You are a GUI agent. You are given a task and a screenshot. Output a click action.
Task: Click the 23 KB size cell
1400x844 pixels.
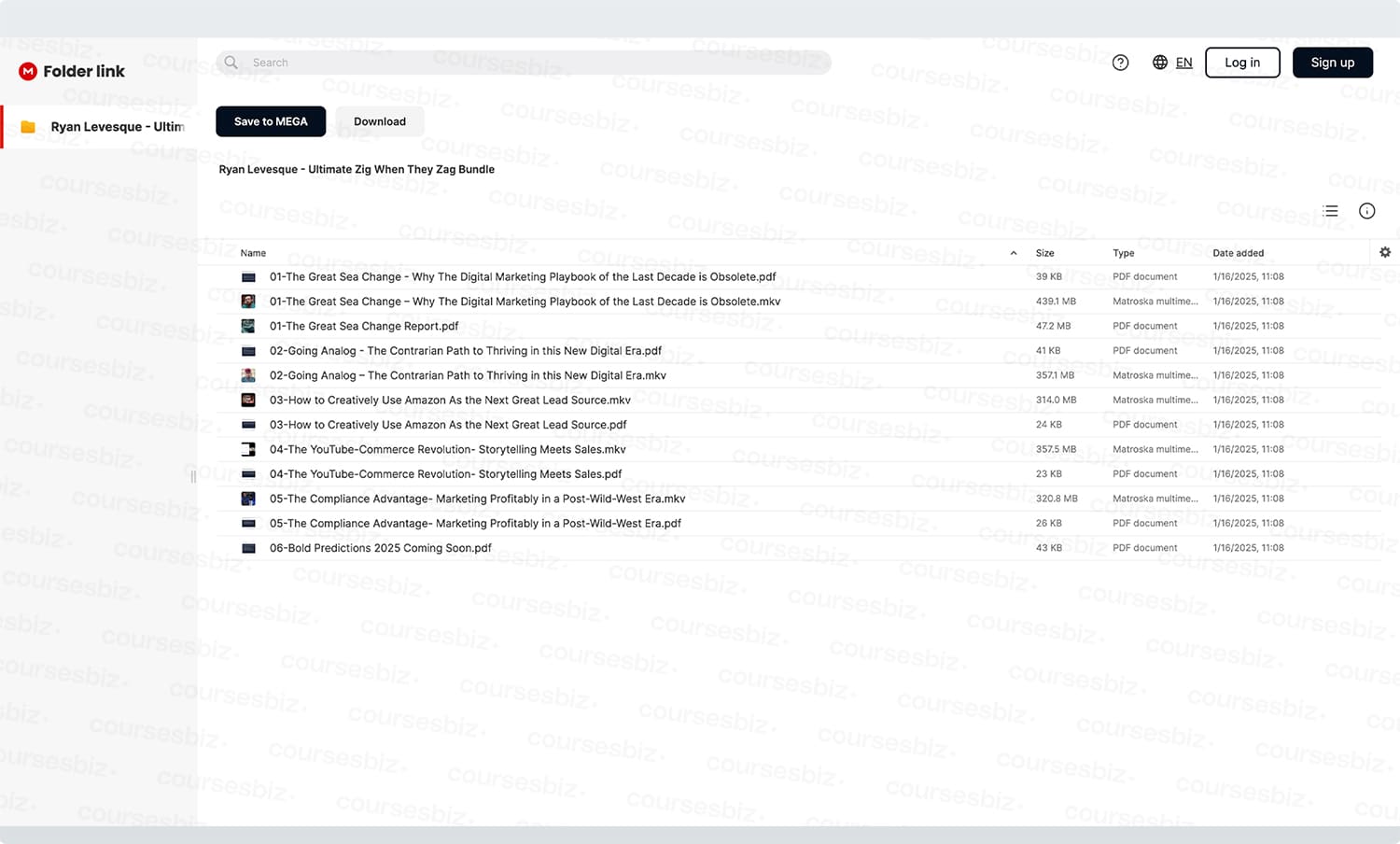point(1049,474)
